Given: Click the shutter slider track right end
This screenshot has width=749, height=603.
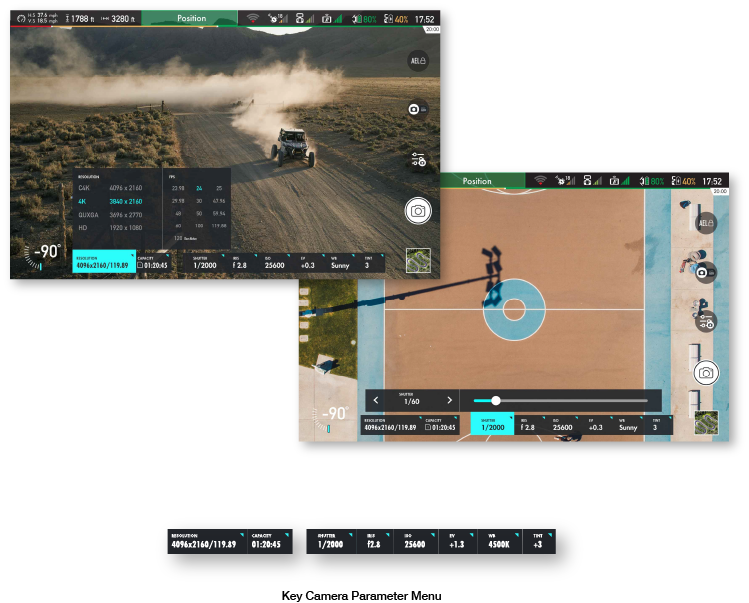Looking at the screenshot, I should [x=645, y=400].
